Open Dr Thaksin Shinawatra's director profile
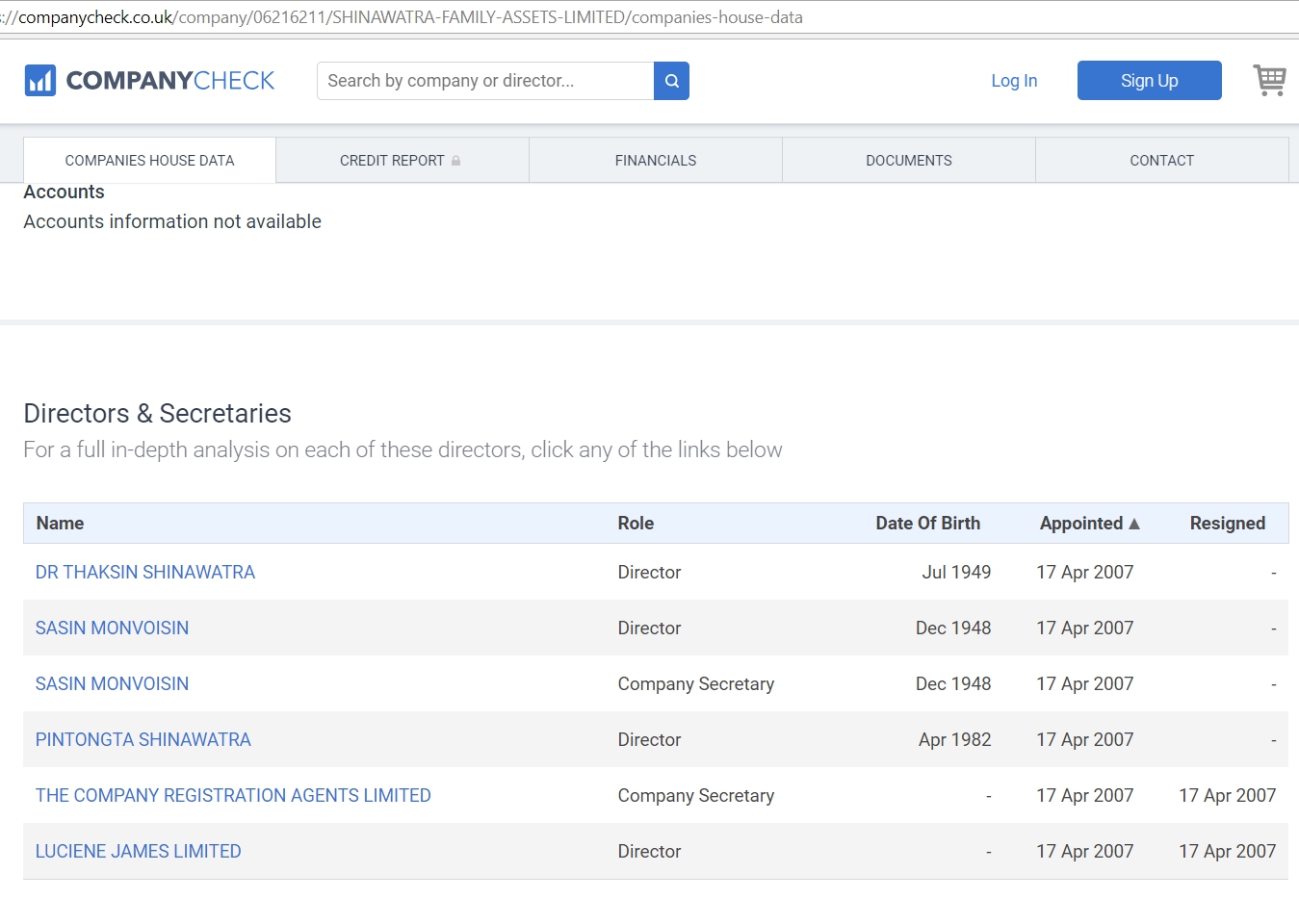 tap(145, 572)
